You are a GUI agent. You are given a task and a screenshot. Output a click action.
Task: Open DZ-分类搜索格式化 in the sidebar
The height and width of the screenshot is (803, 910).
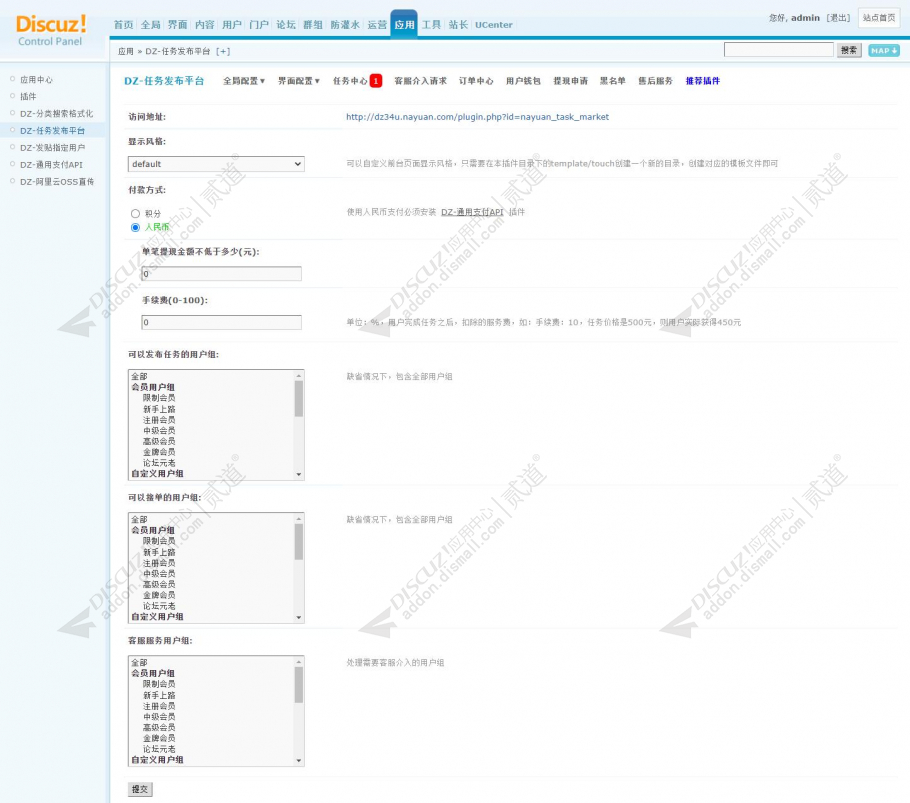(56, 114)
